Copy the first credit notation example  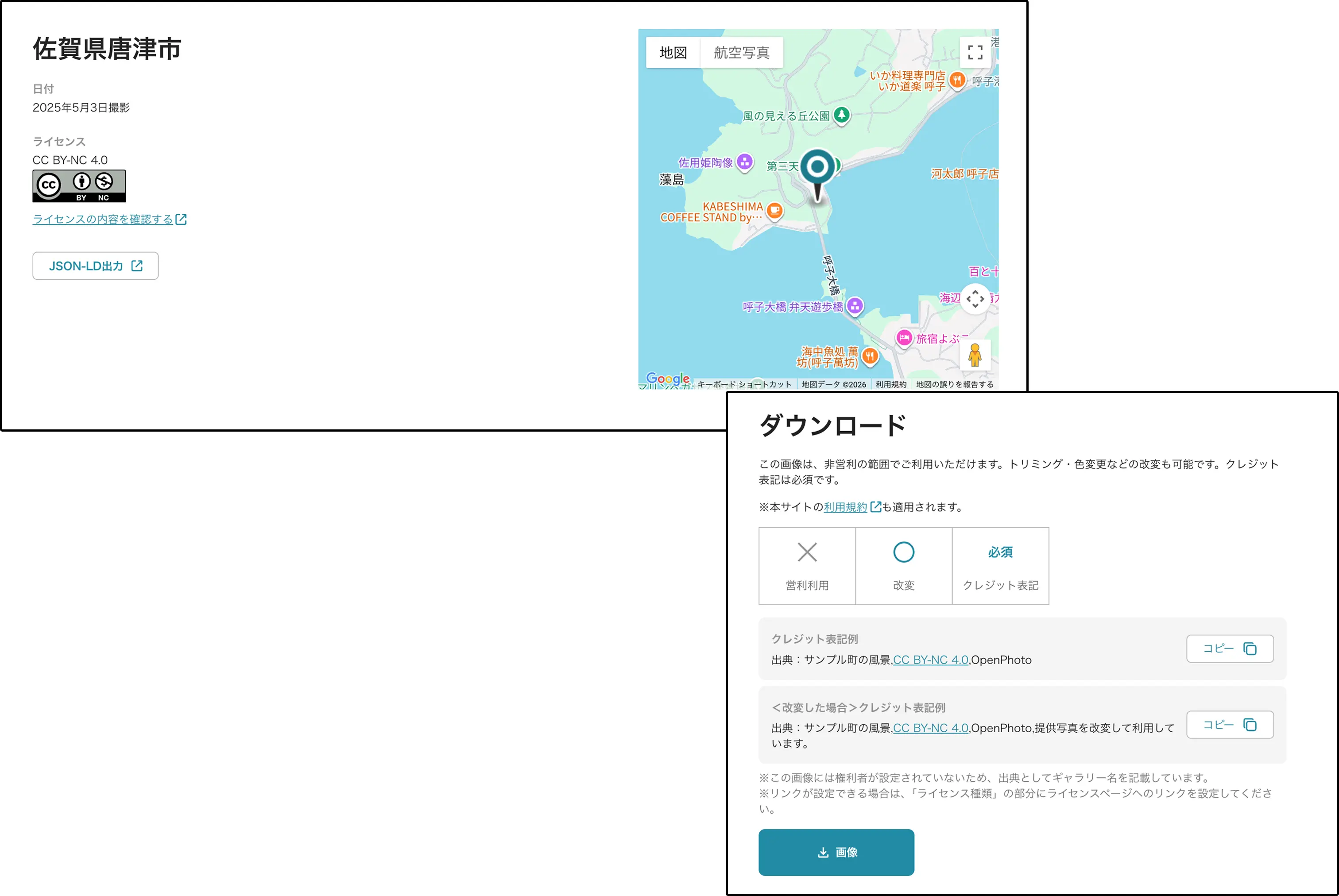click(x=1229, y=649)
